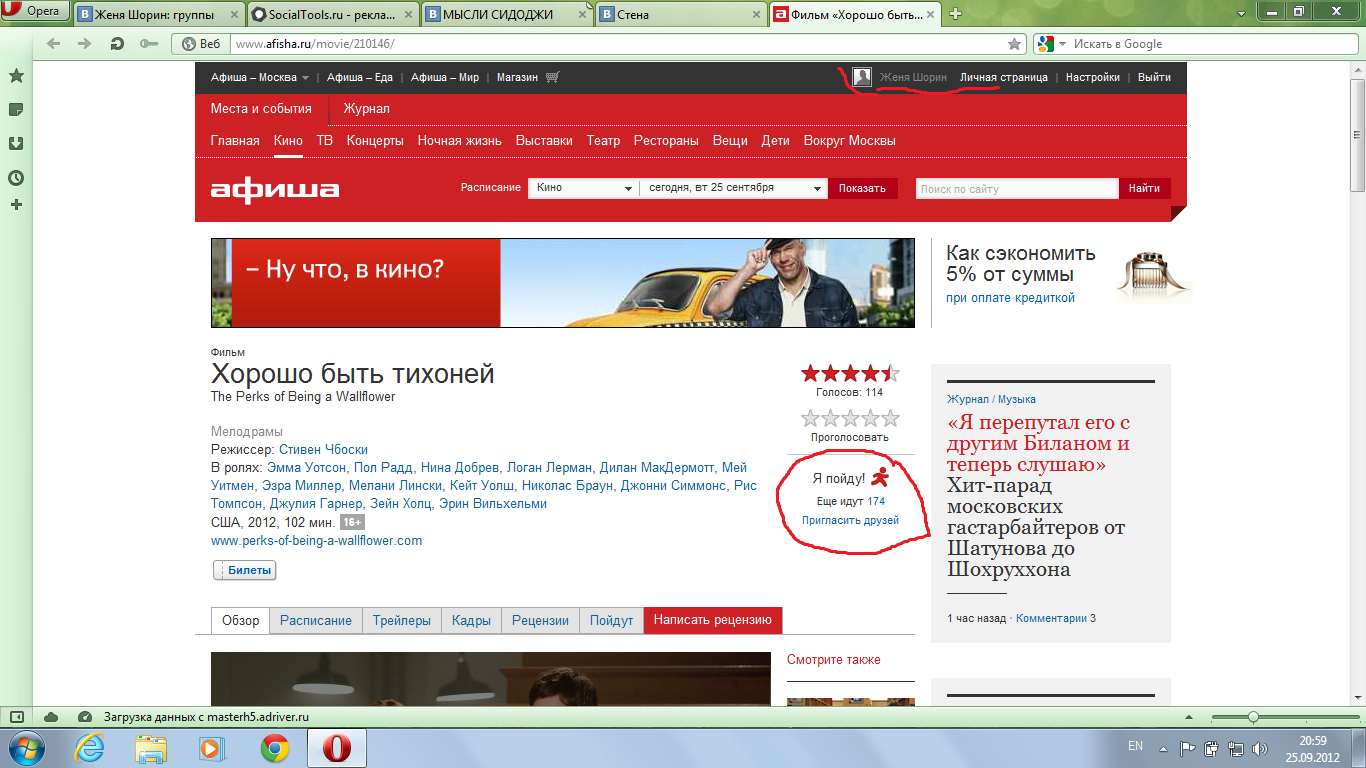The height and width of the screenshot is (768, 1366).
Task: Open the Журнал section
Action: click(366, 109)
